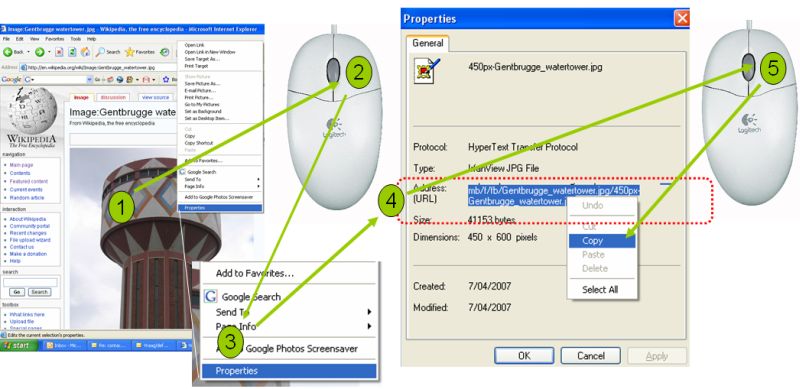
Task: Click OK in the Properties dialog
Action: click(x=524, y=356)
